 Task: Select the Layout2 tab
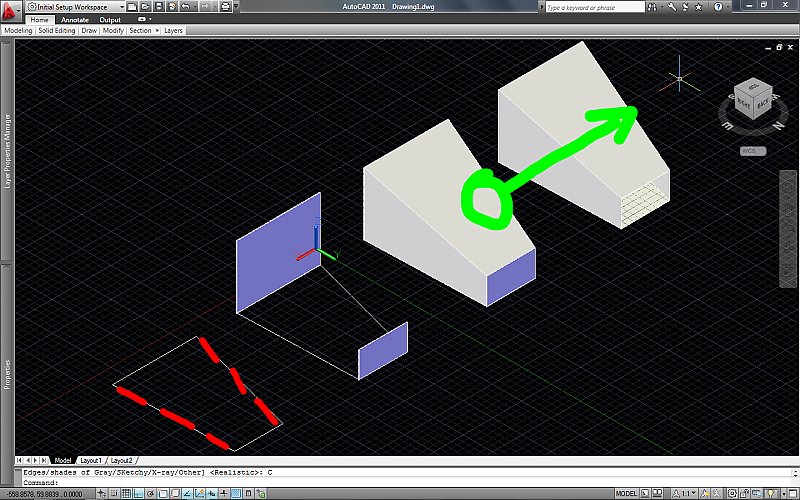(x=121, y=460)
